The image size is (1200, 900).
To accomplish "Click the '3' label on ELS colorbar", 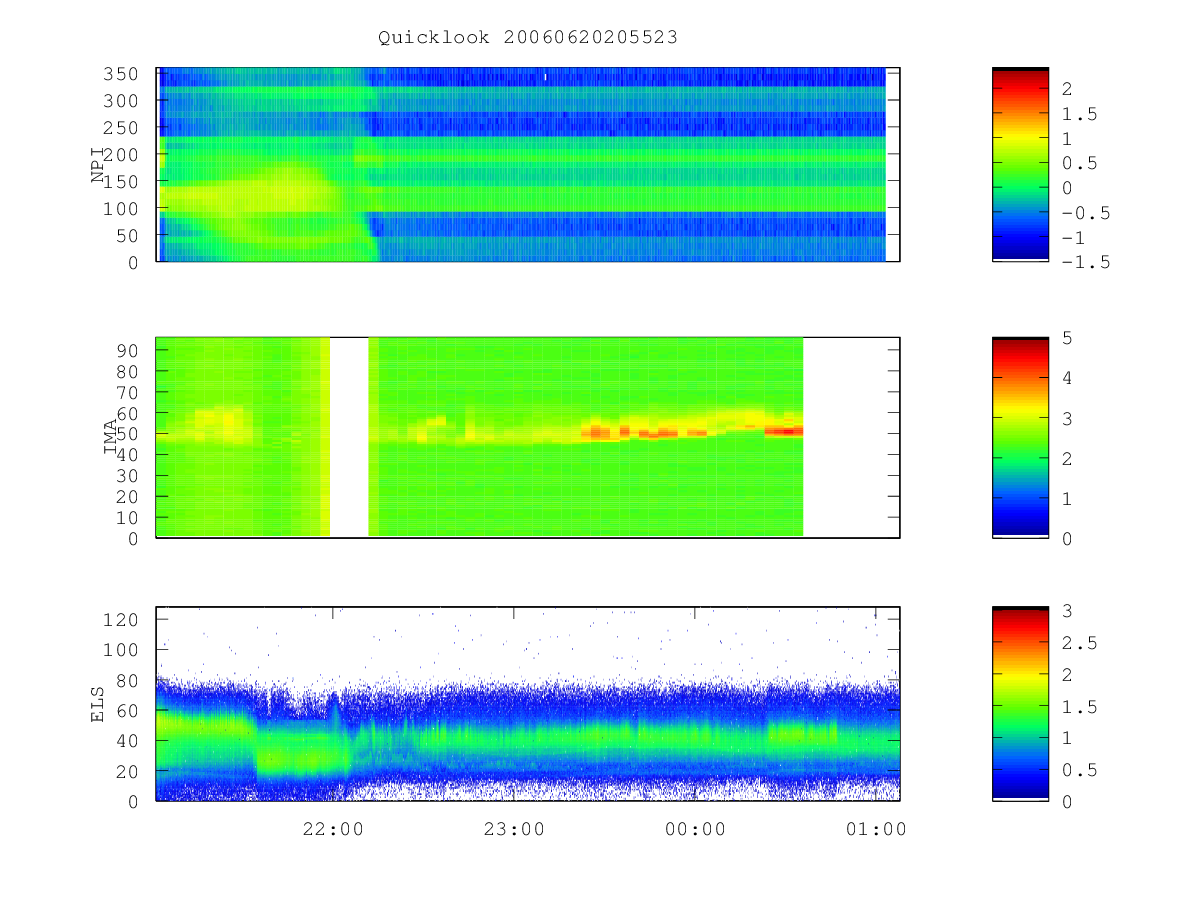I will click(x=1068, y=610).
